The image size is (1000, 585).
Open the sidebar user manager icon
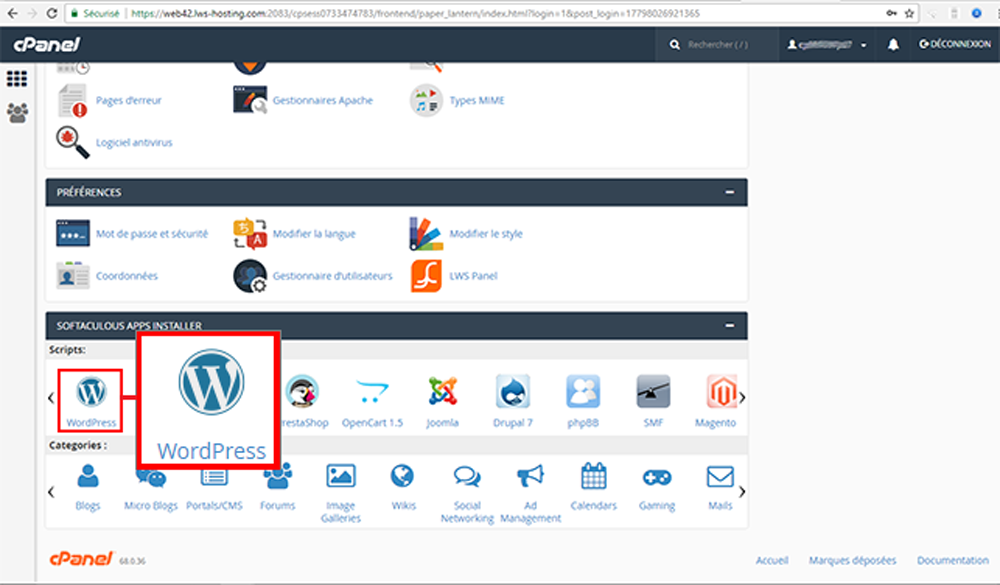pos(17,113)
